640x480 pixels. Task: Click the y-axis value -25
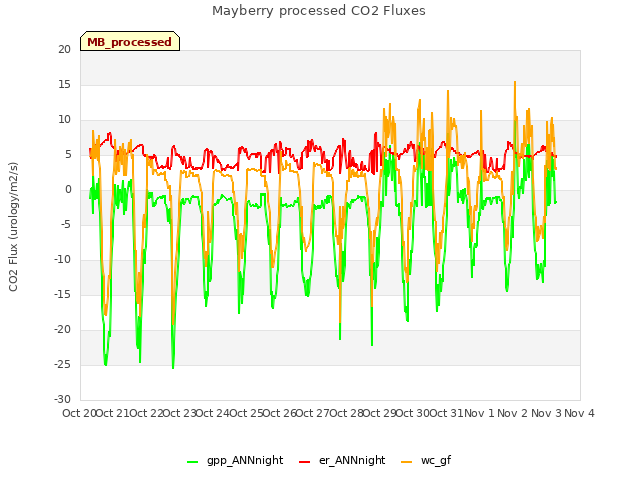[62, 364]
